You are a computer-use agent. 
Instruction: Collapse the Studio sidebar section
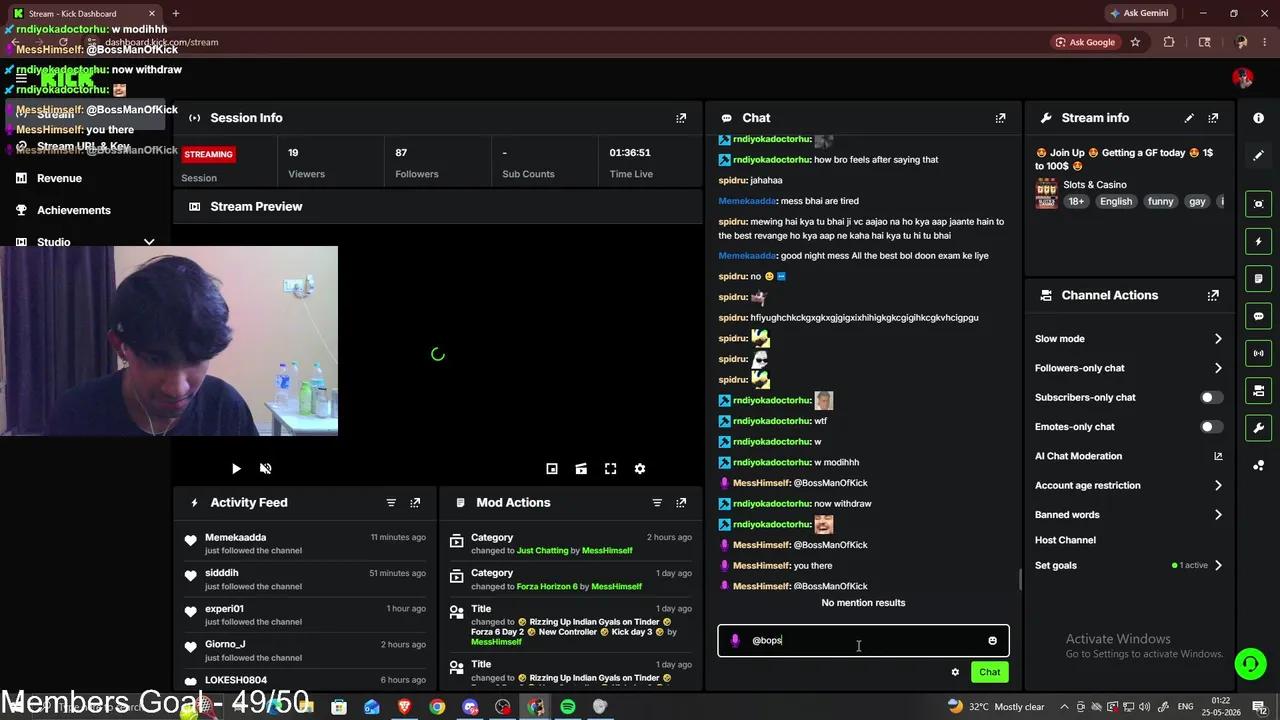(149, 242)
